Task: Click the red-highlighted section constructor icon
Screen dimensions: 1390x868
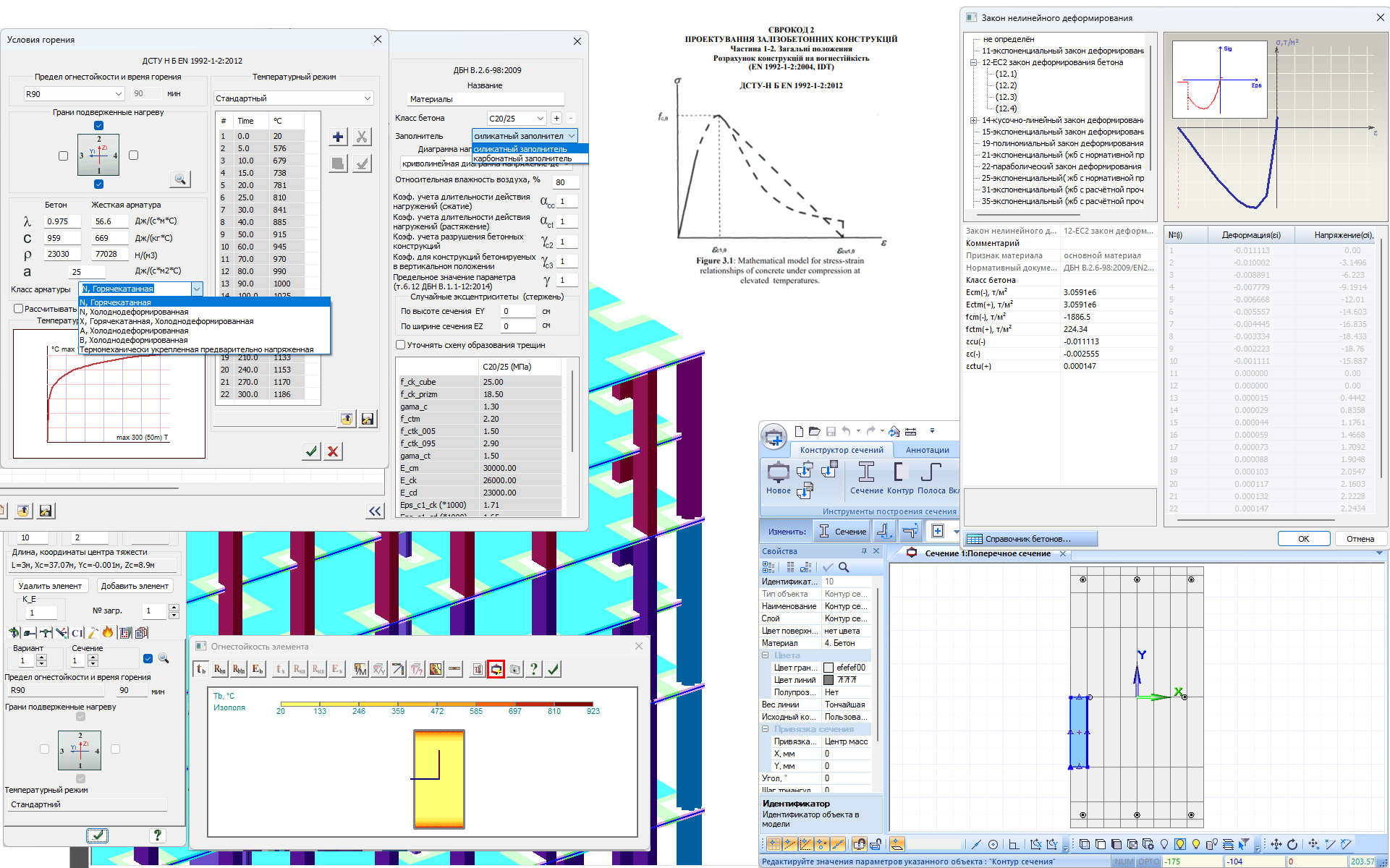Action: pyautogui.click(x=496, y=669)
